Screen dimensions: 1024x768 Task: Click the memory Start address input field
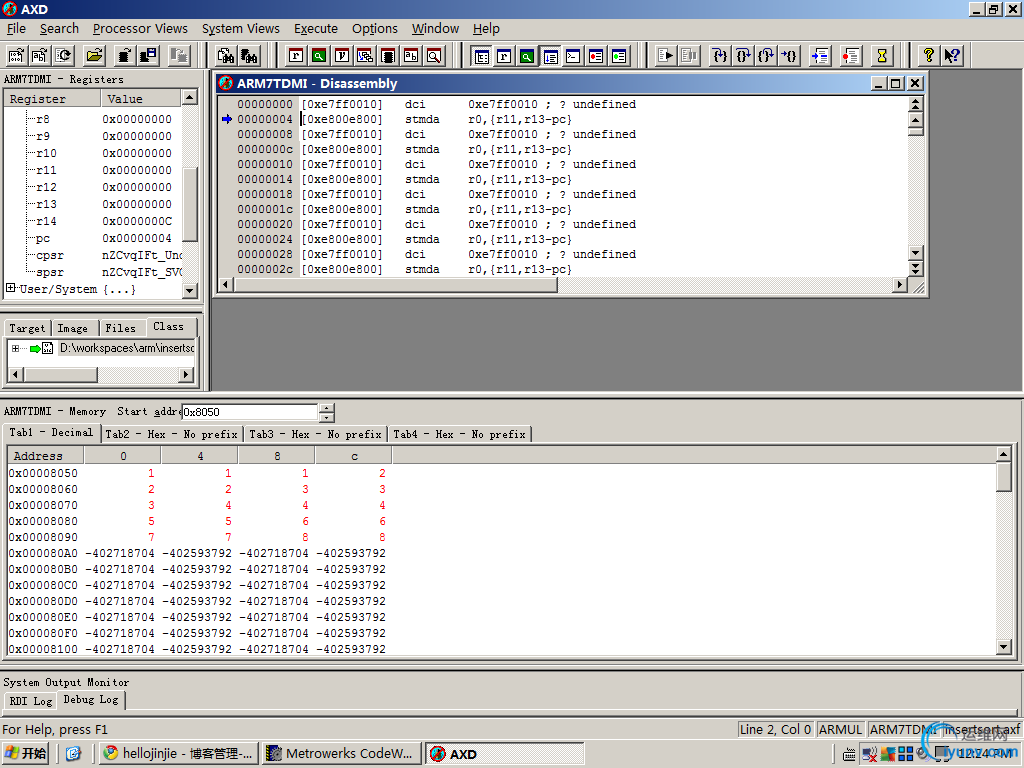[249, 412]
